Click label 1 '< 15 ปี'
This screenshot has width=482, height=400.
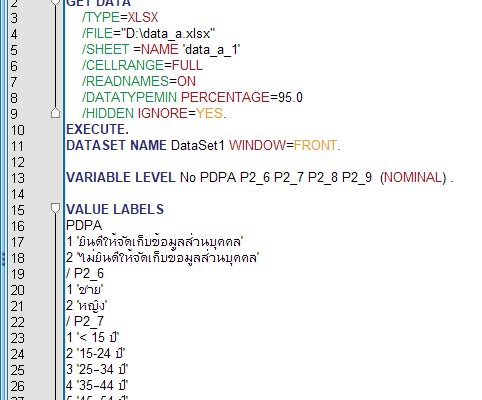pyautogui.click(x=93, y=337)
